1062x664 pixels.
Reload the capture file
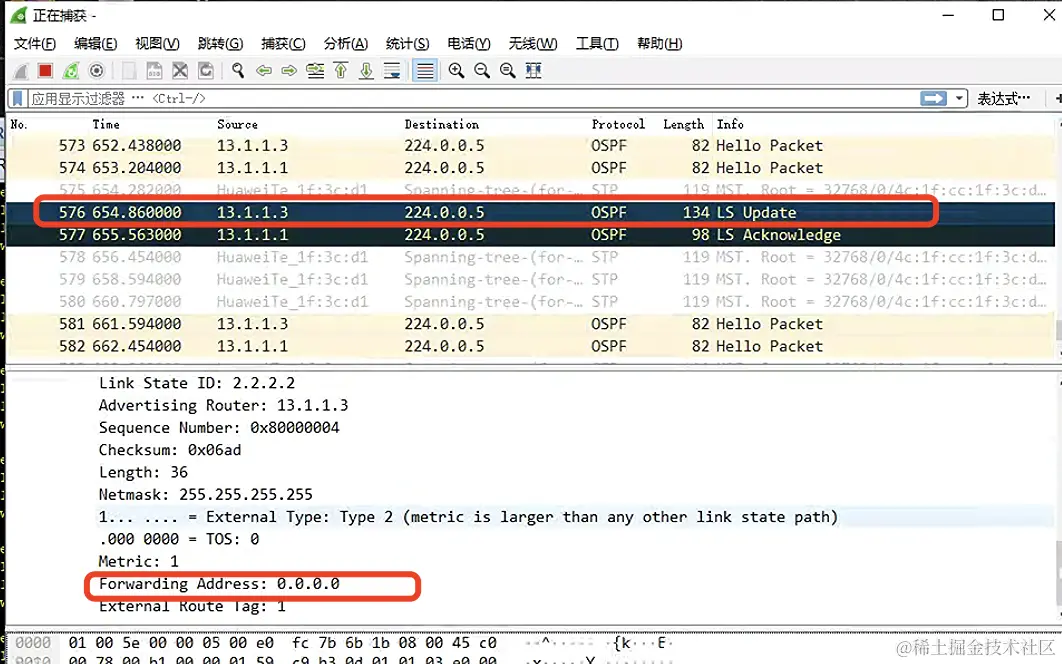206,70
